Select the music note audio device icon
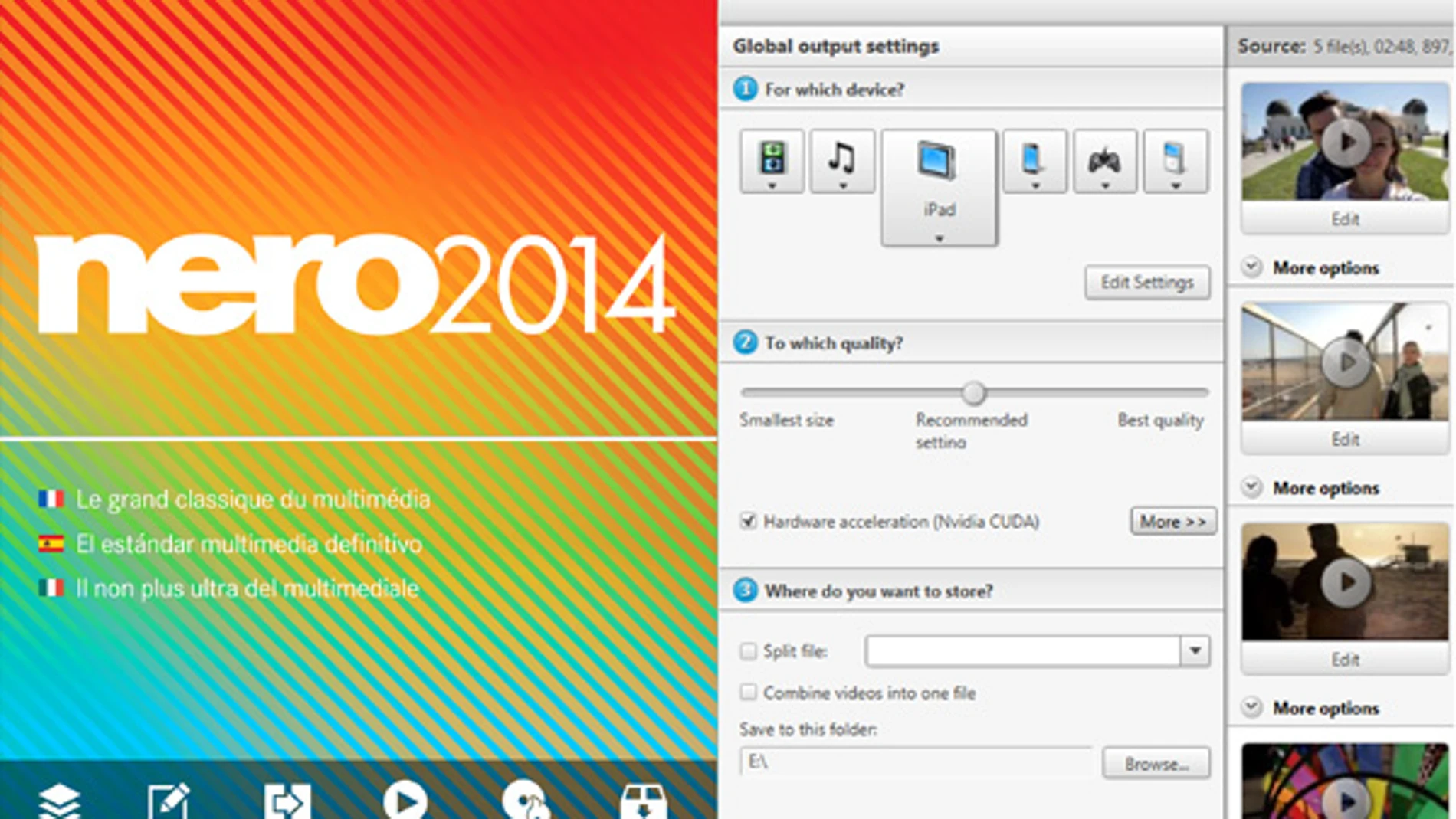The image size is (1456, 819). pos(842,161)
